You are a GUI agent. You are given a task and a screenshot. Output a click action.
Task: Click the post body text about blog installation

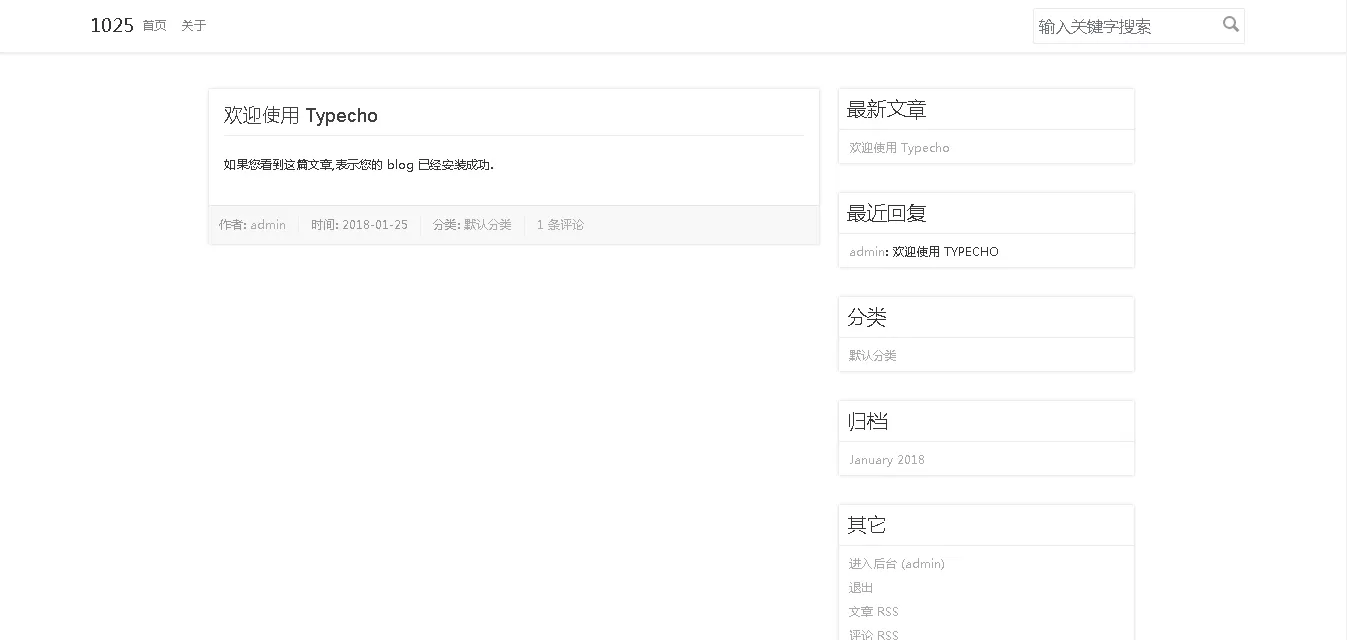358,165
